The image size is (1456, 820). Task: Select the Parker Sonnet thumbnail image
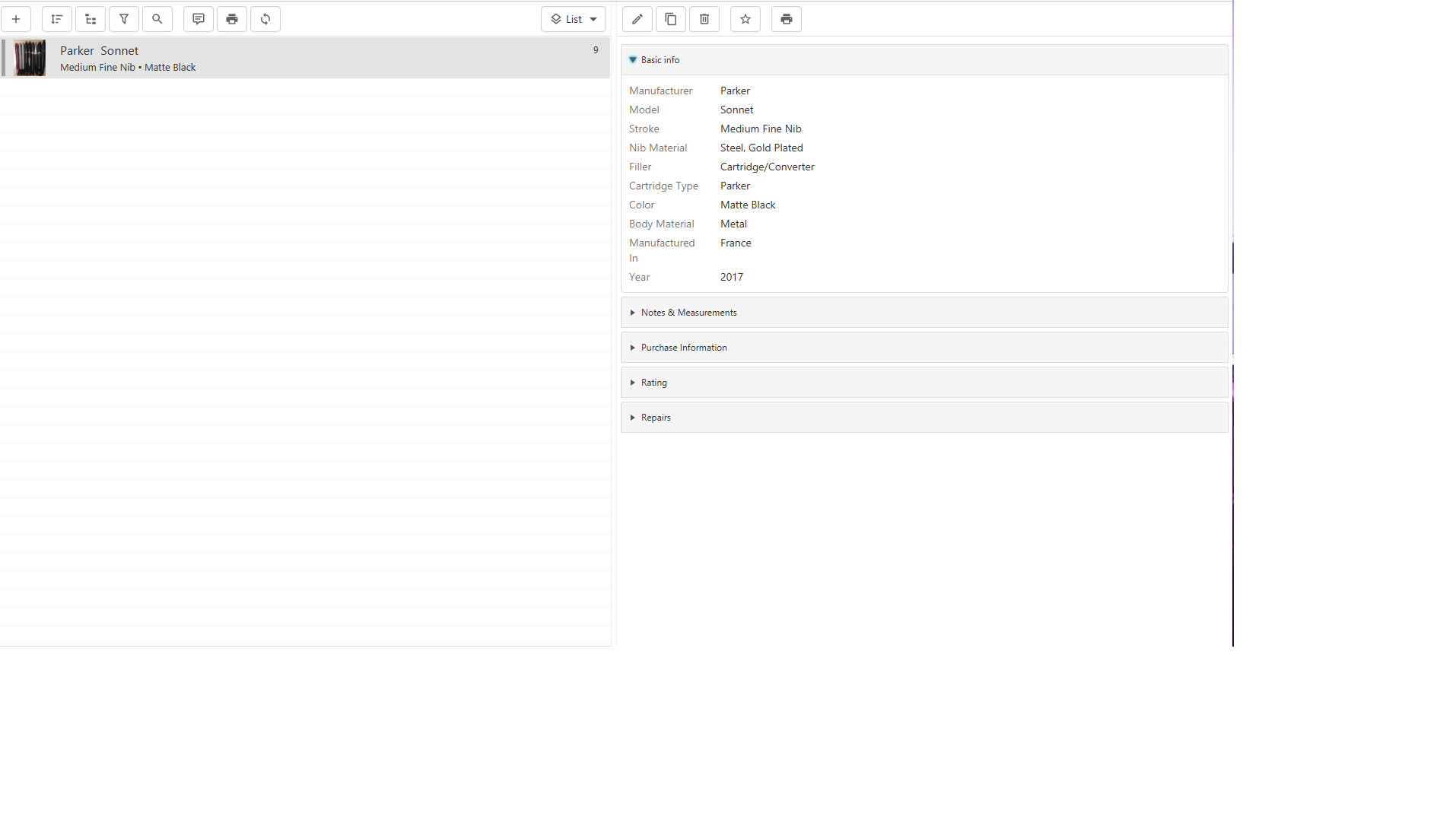[x=30, y=58]
